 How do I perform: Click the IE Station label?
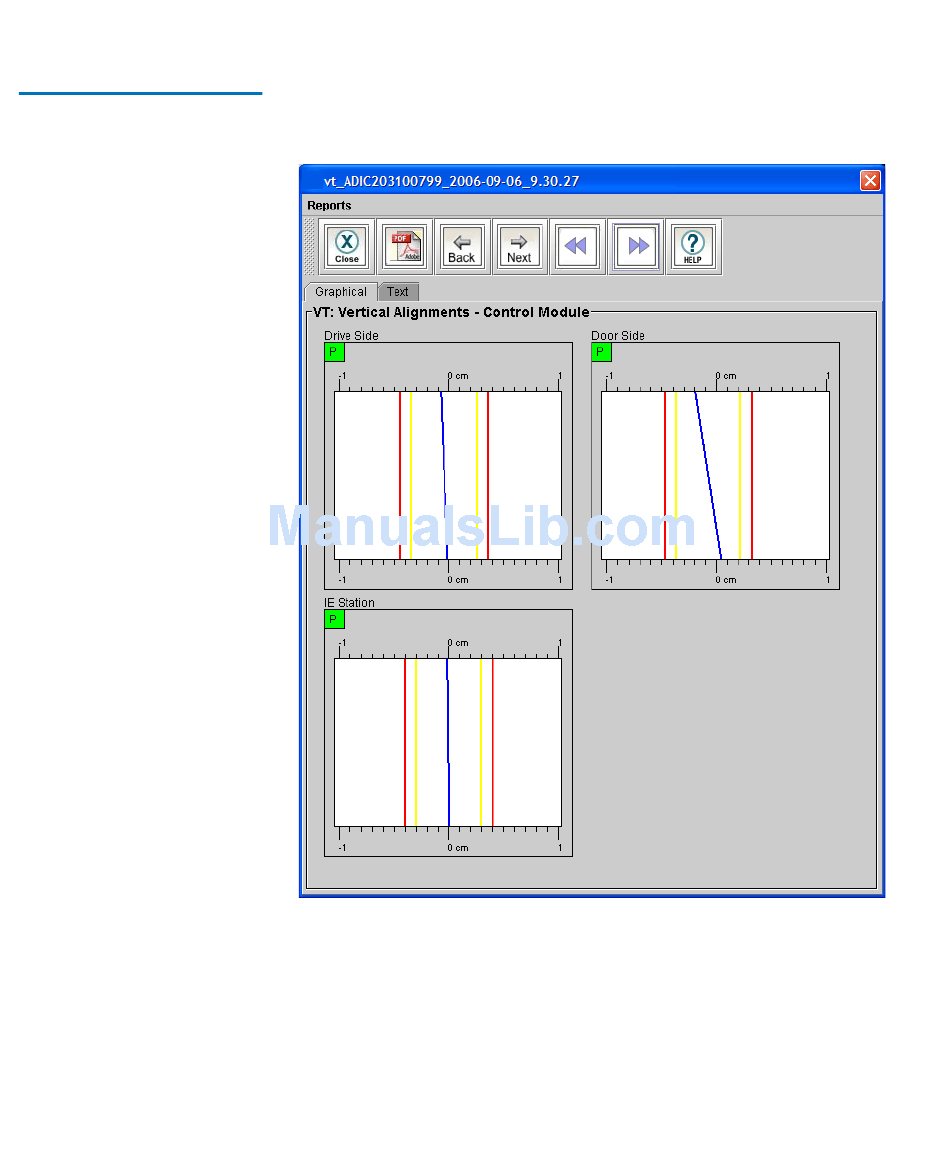(349, 603)
